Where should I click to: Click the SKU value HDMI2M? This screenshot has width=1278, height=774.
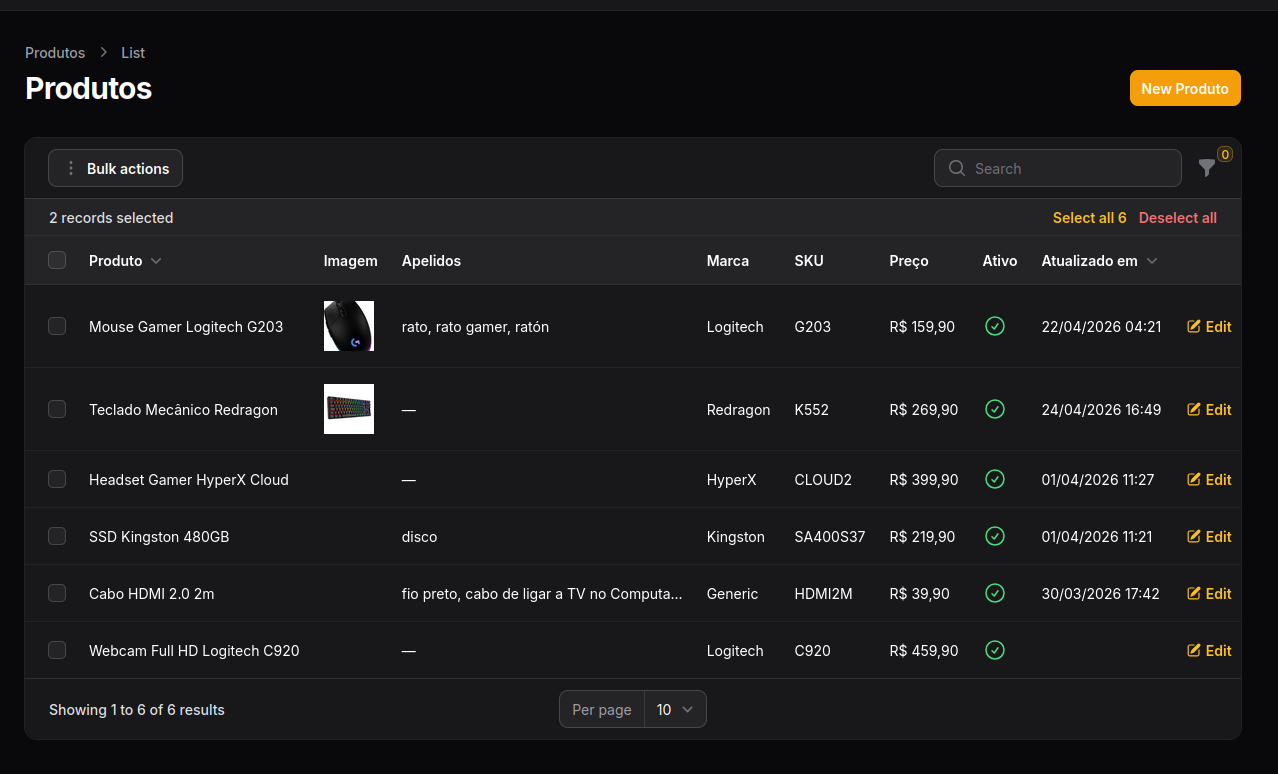(x=824, y=594)
